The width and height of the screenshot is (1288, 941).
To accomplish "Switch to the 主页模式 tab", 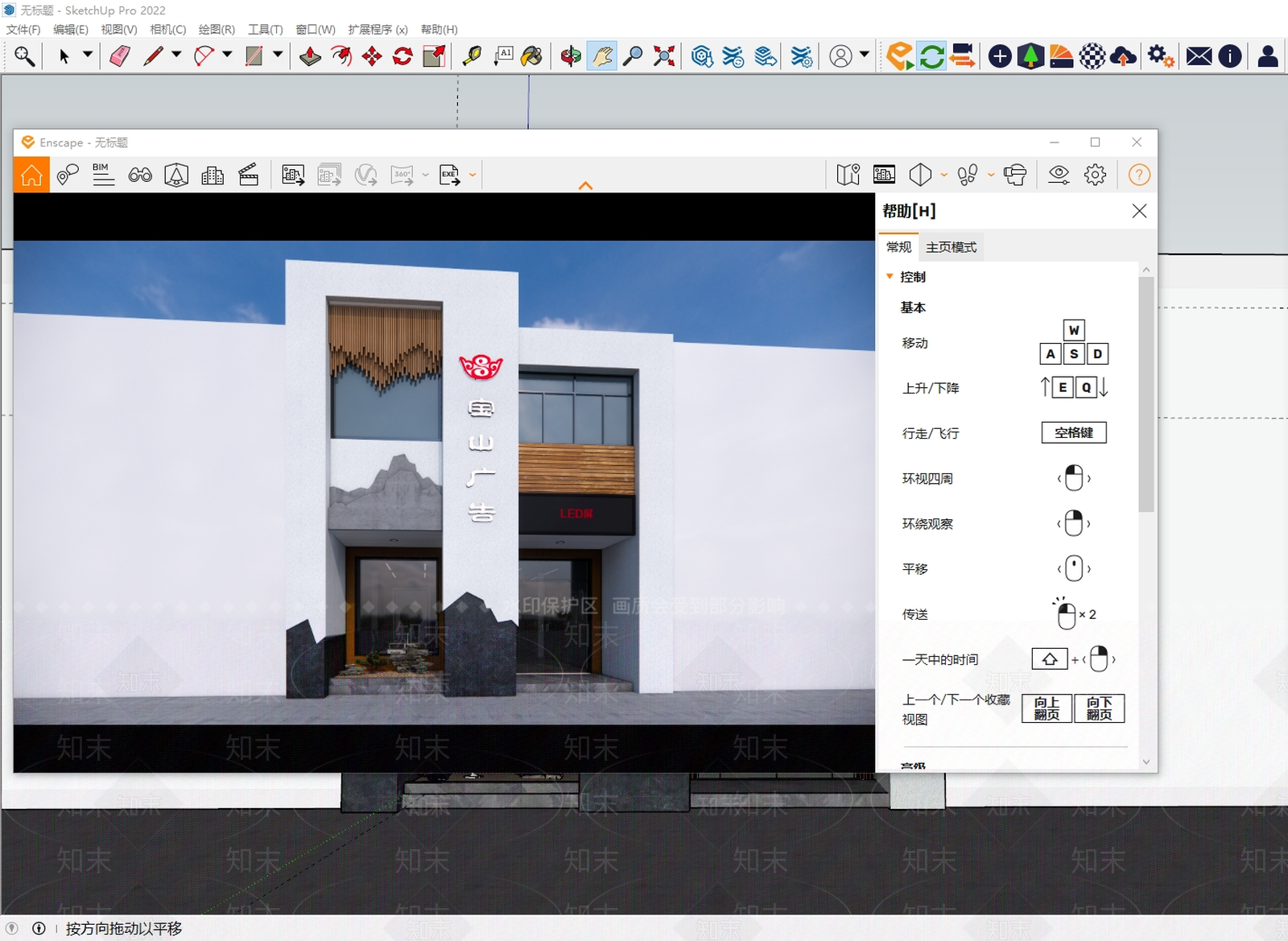I will click(x=951, y=247).
